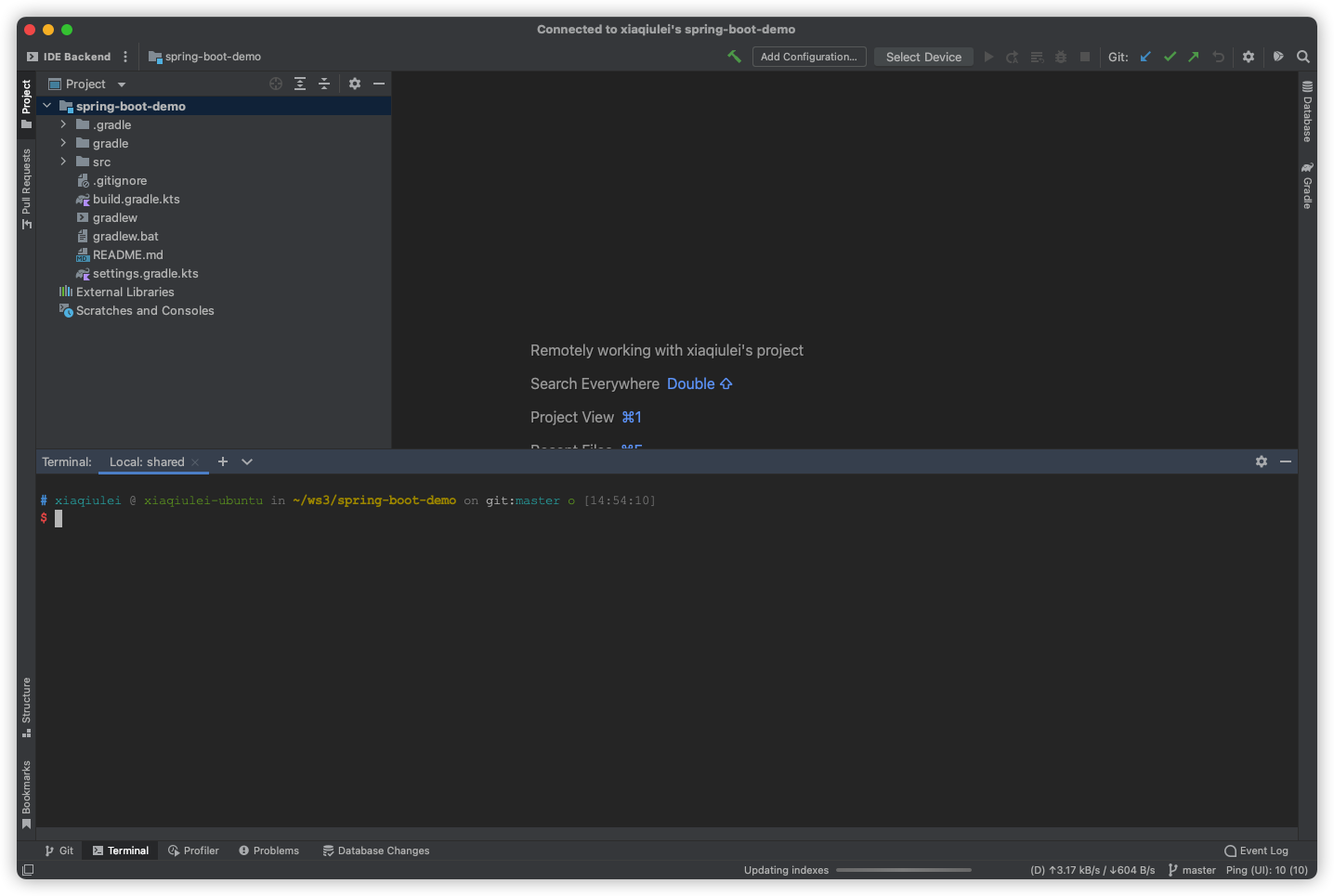Open Bookmarks side tab

(26, 795)
